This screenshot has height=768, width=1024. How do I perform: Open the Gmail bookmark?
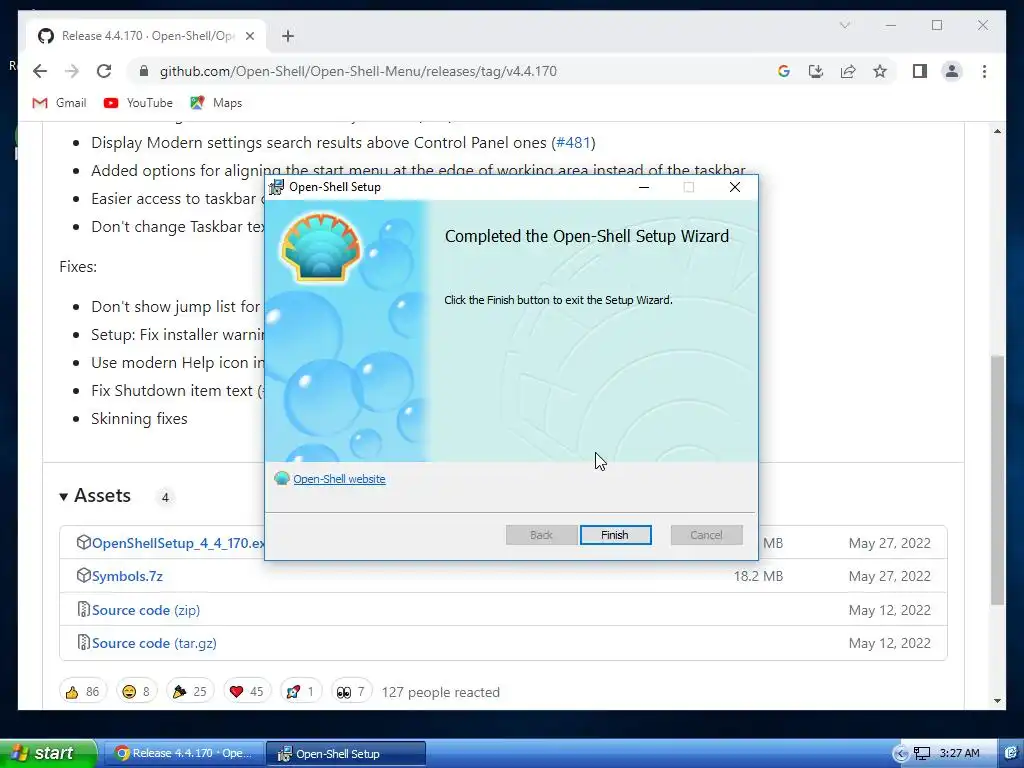click(x=59, y=103)
